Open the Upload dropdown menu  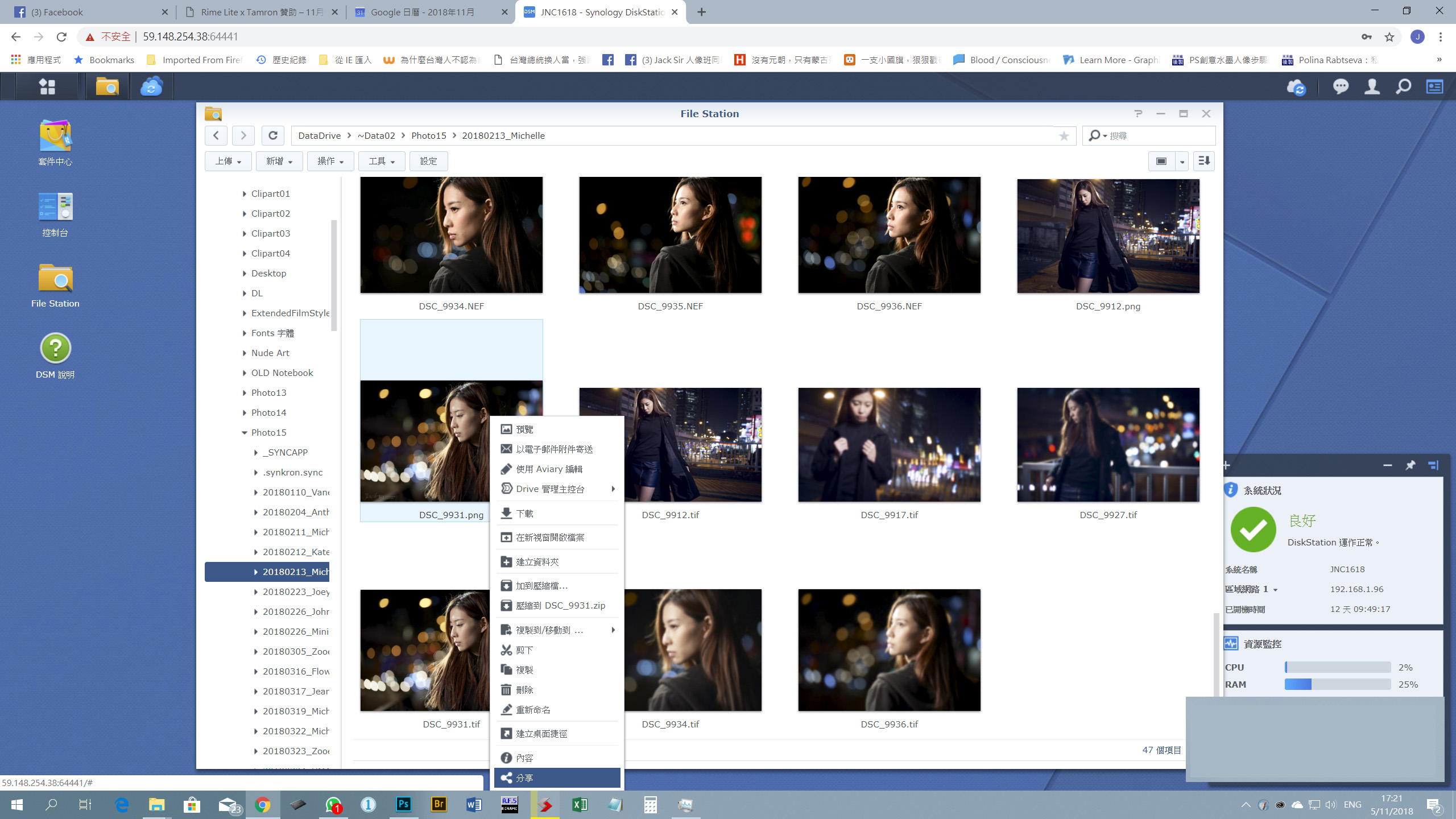(228, 162)
